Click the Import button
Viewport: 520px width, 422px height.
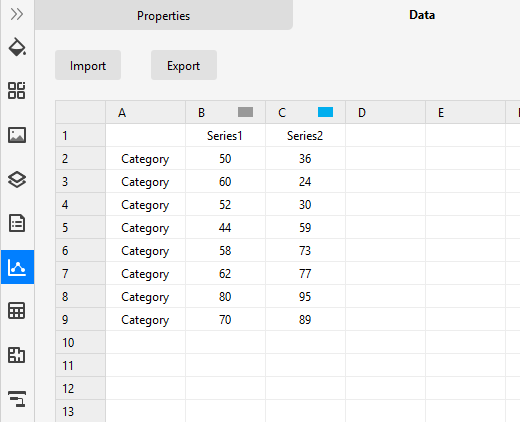click(88, 65)
